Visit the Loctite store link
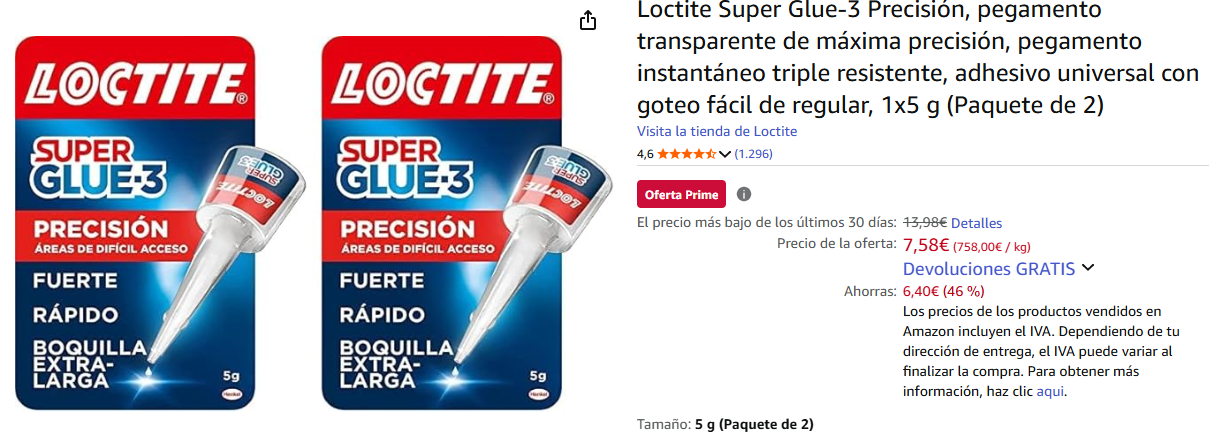The width and height of the screenshot is (1223, 432). [x=717, y=131]
